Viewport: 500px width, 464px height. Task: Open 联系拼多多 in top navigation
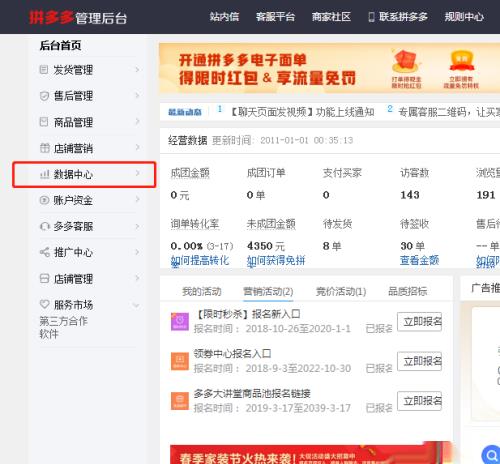pyautogui.click(x=403, y=17)
